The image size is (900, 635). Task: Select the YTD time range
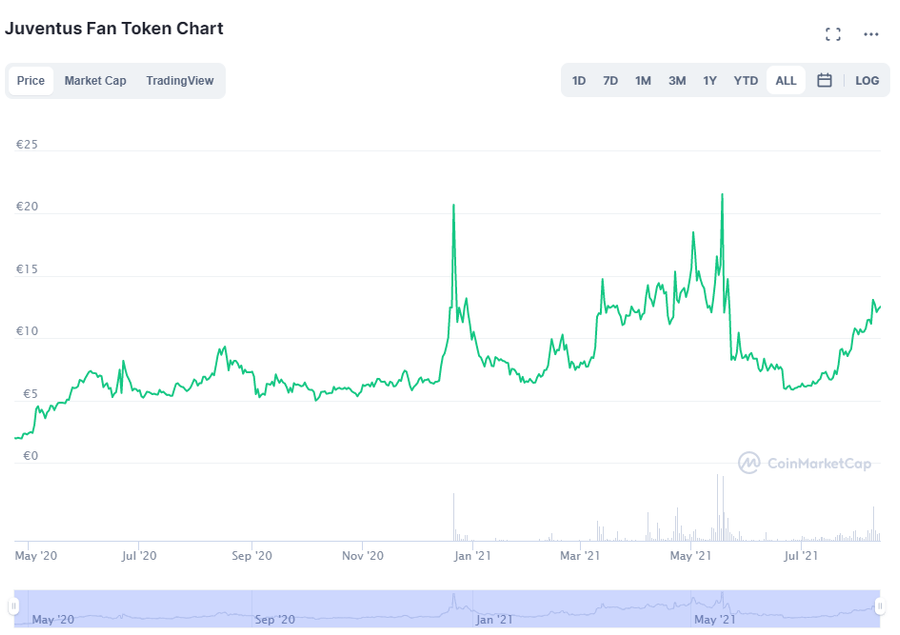(746, 80)
